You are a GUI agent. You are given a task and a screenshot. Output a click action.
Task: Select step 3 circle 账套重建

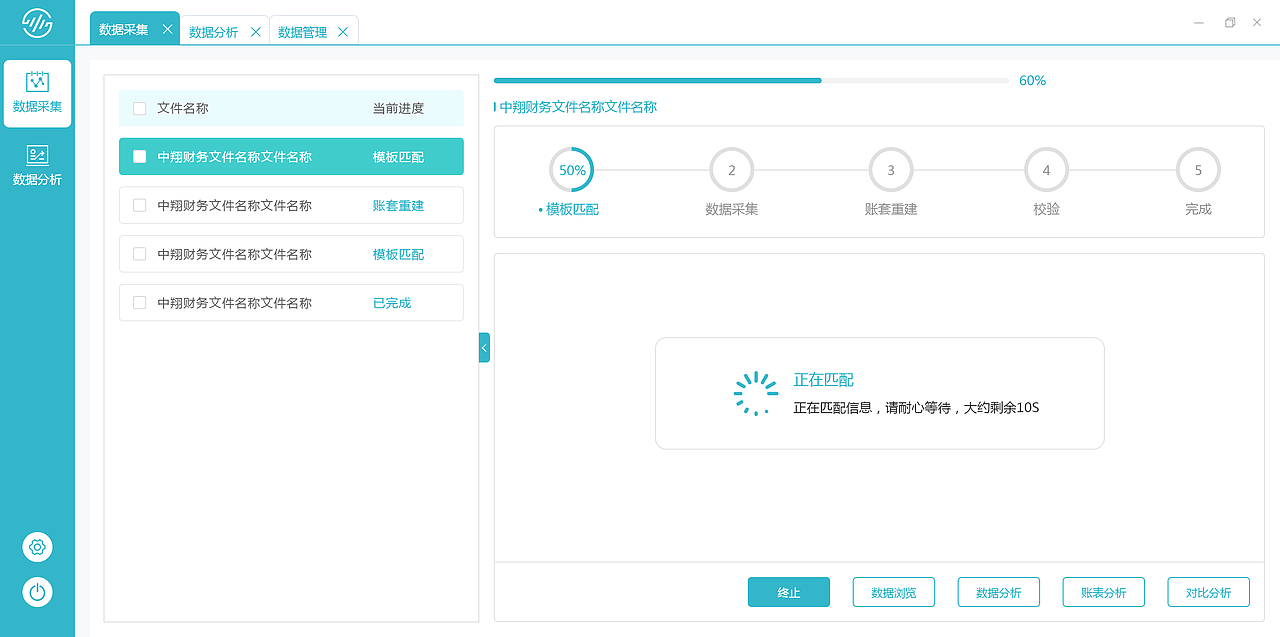click(x=891, y=170)
